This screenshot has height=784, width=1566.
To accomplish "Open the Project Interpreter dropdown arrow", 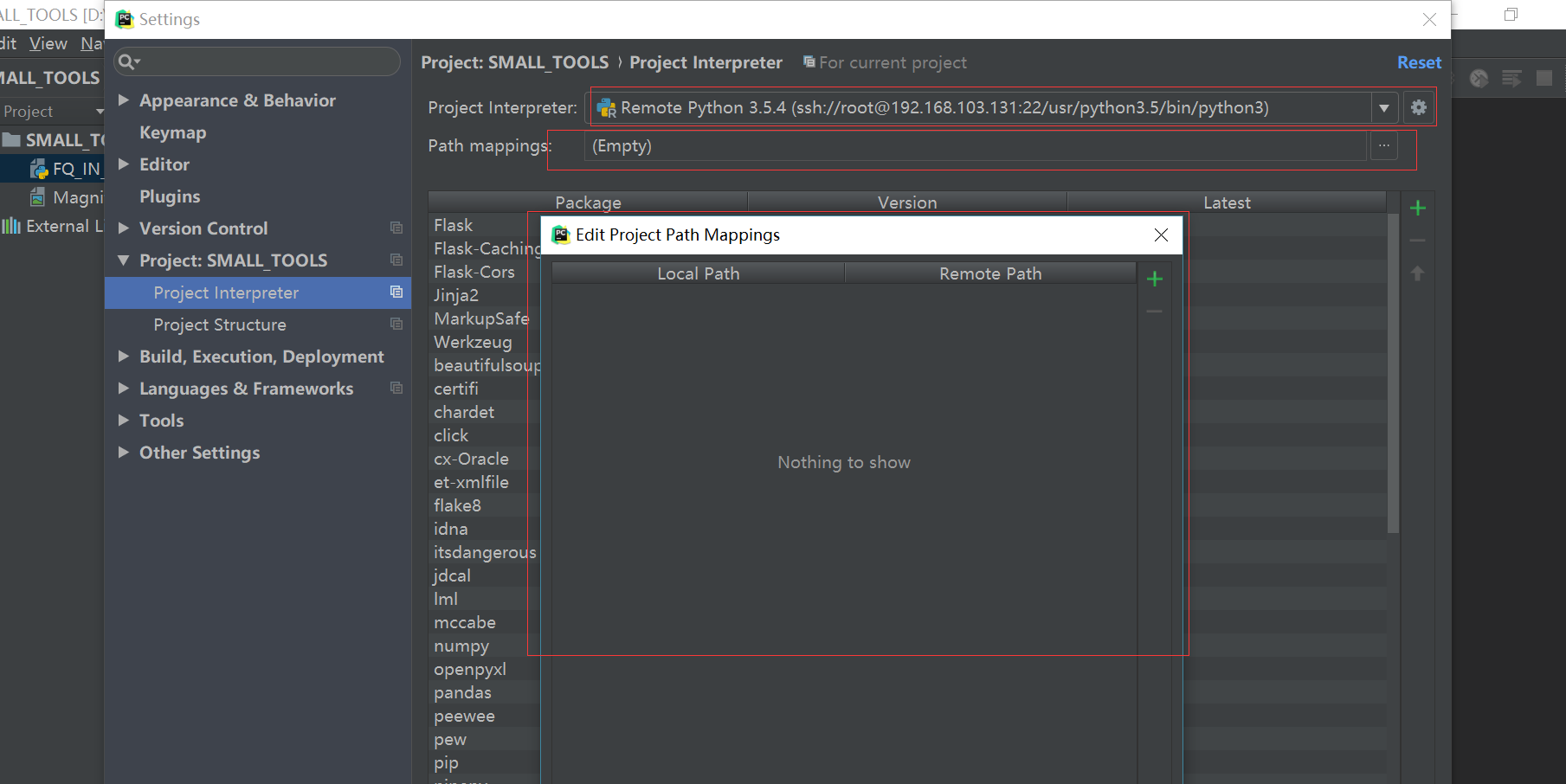I will 1383,108.
